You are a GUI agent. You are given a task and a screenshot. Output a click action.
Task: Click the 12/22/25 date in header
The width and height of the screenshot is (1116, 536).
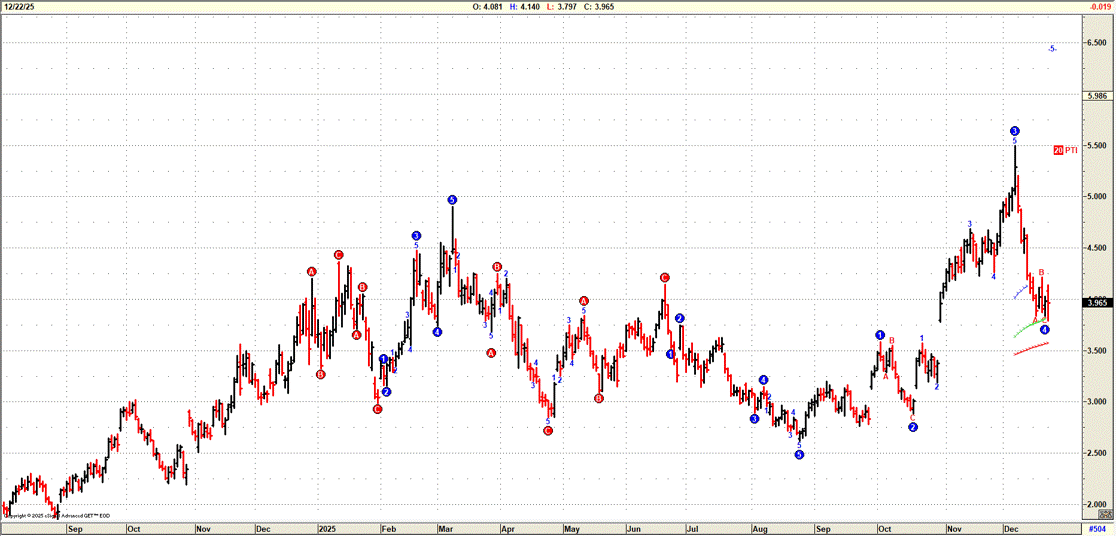click(18, 6)
